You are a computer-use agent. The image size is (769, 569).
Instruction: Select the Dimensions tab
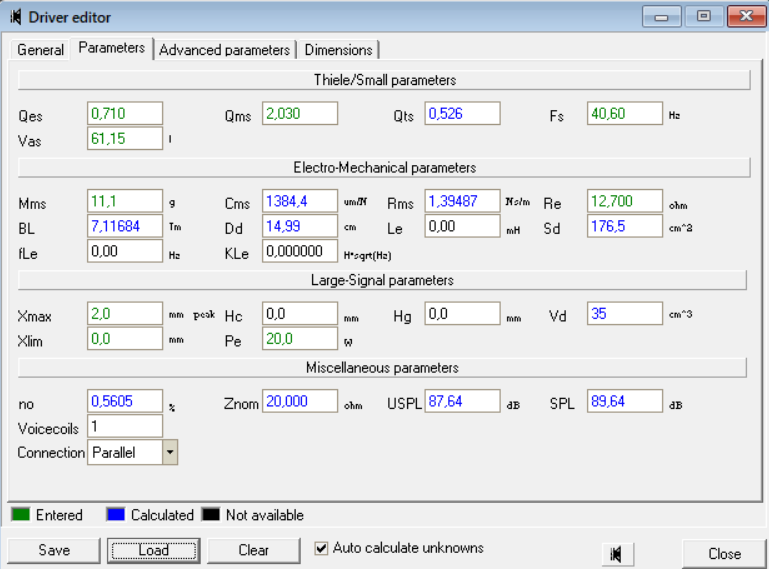tap(338, 50)
